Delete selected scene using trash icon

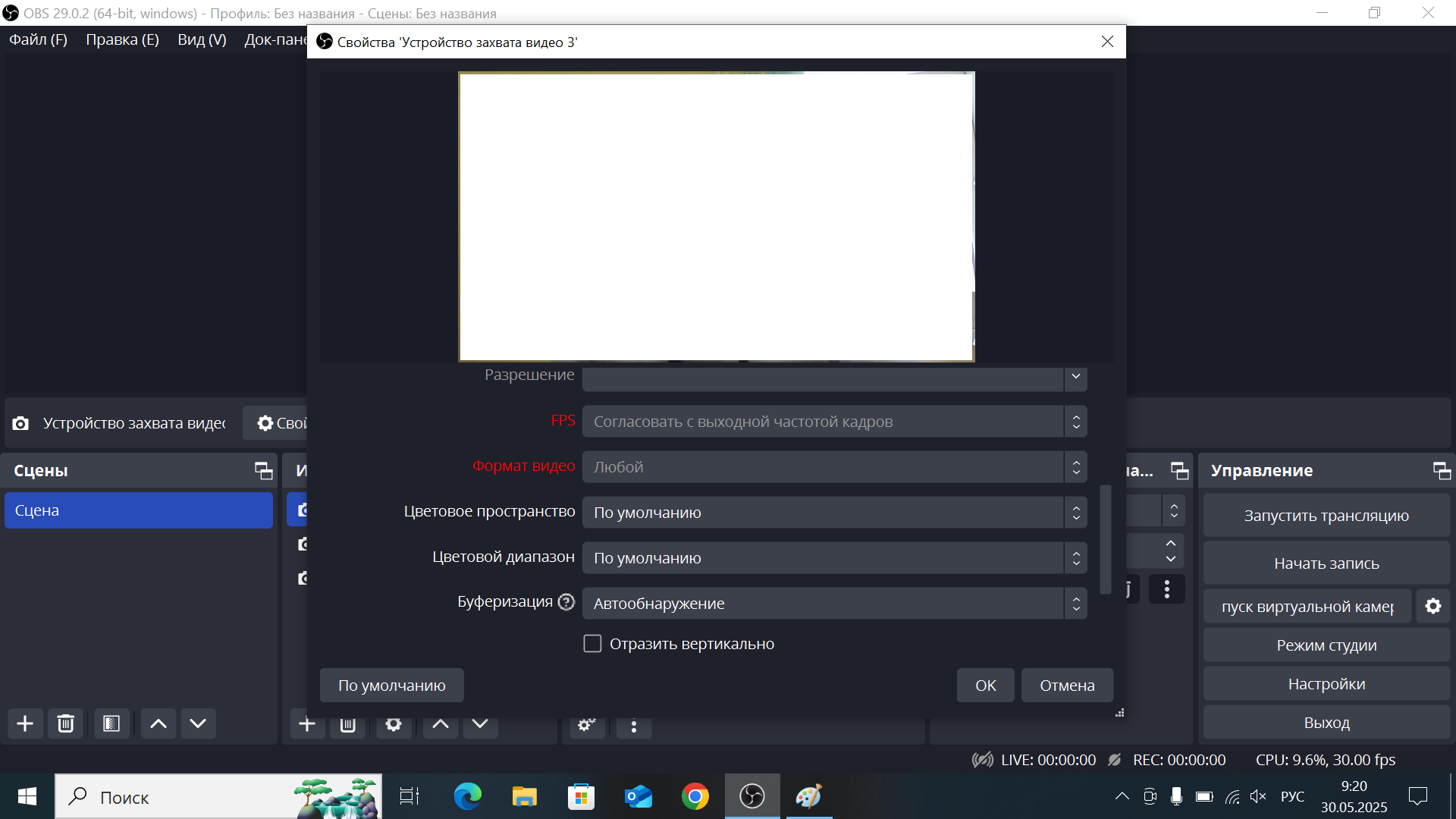[66, 723]
